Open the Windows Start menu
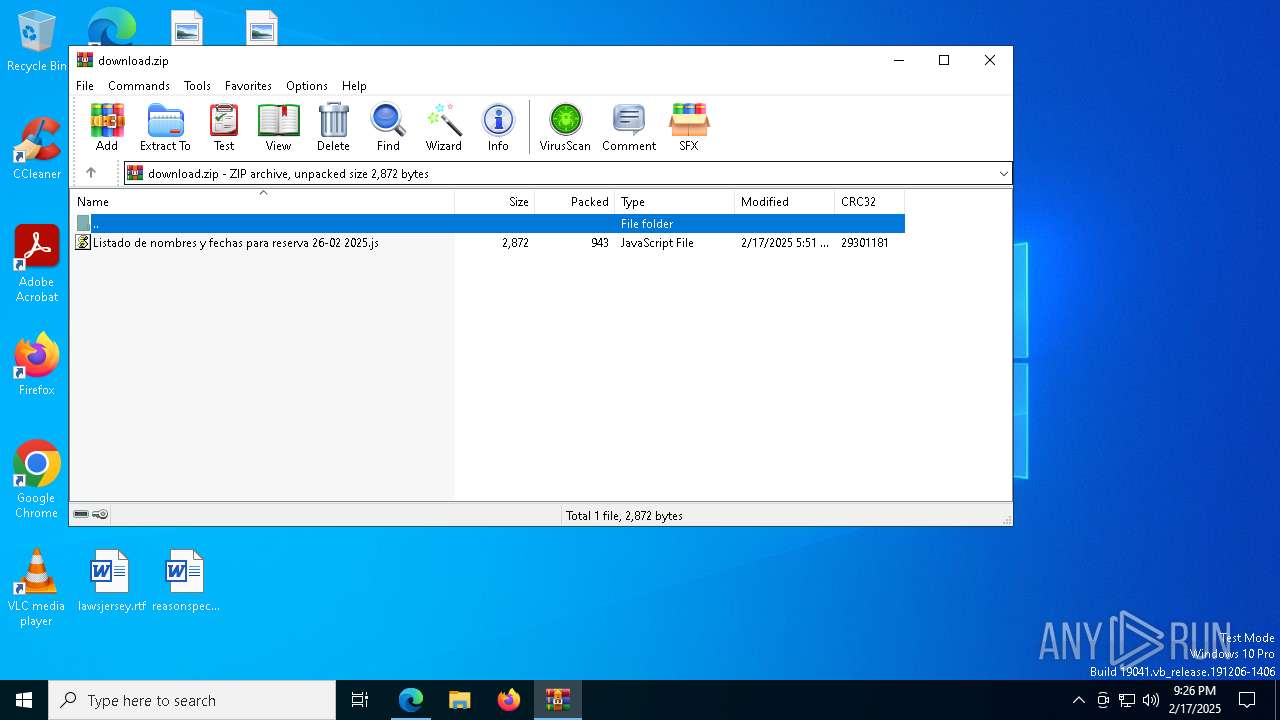The width and height of the screenshot is (1280, 720). (x=24, y=700)
